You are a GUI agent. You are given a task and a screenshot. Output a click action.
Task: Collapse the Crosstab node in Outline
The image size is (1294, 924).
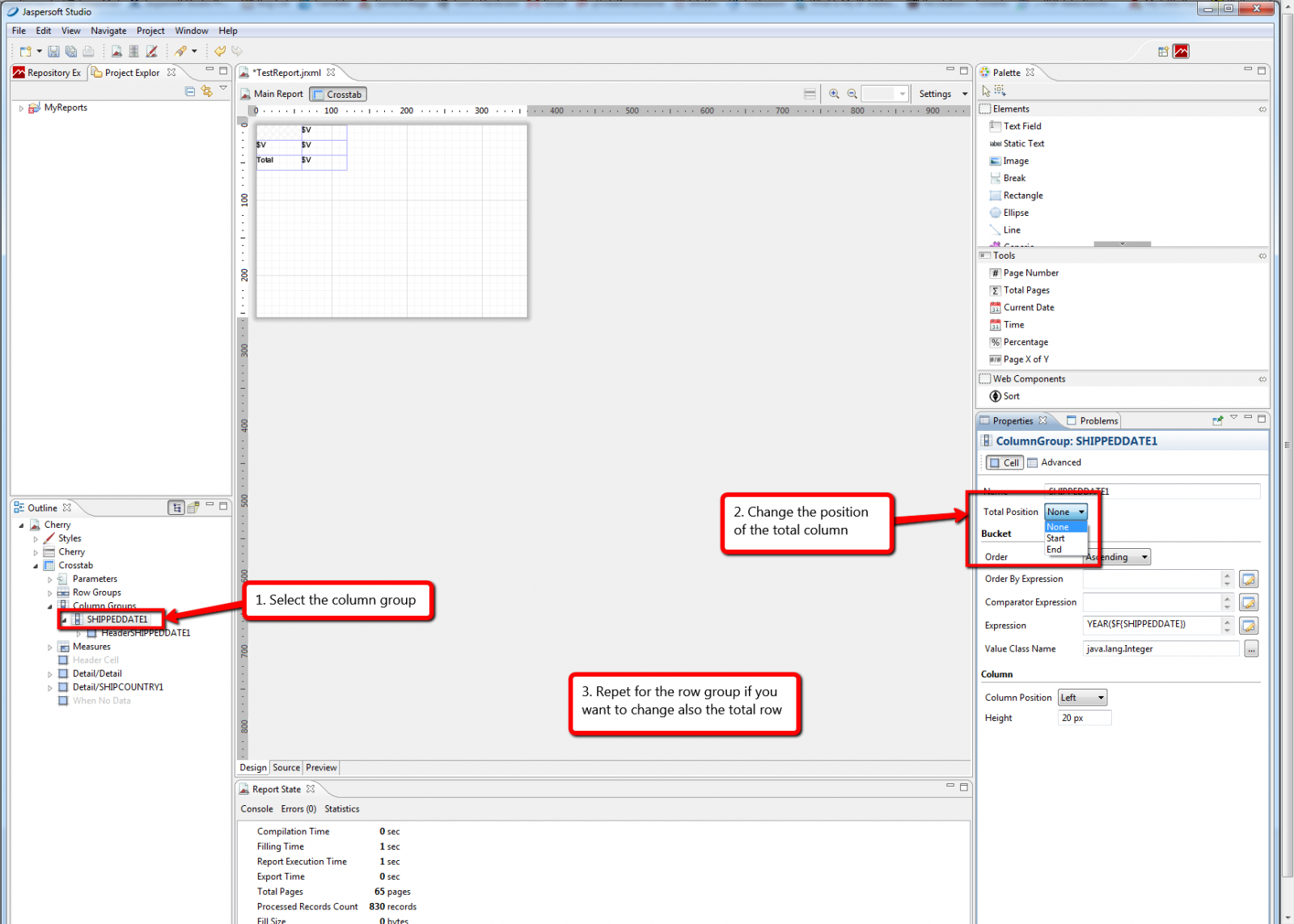coord(35,566)
